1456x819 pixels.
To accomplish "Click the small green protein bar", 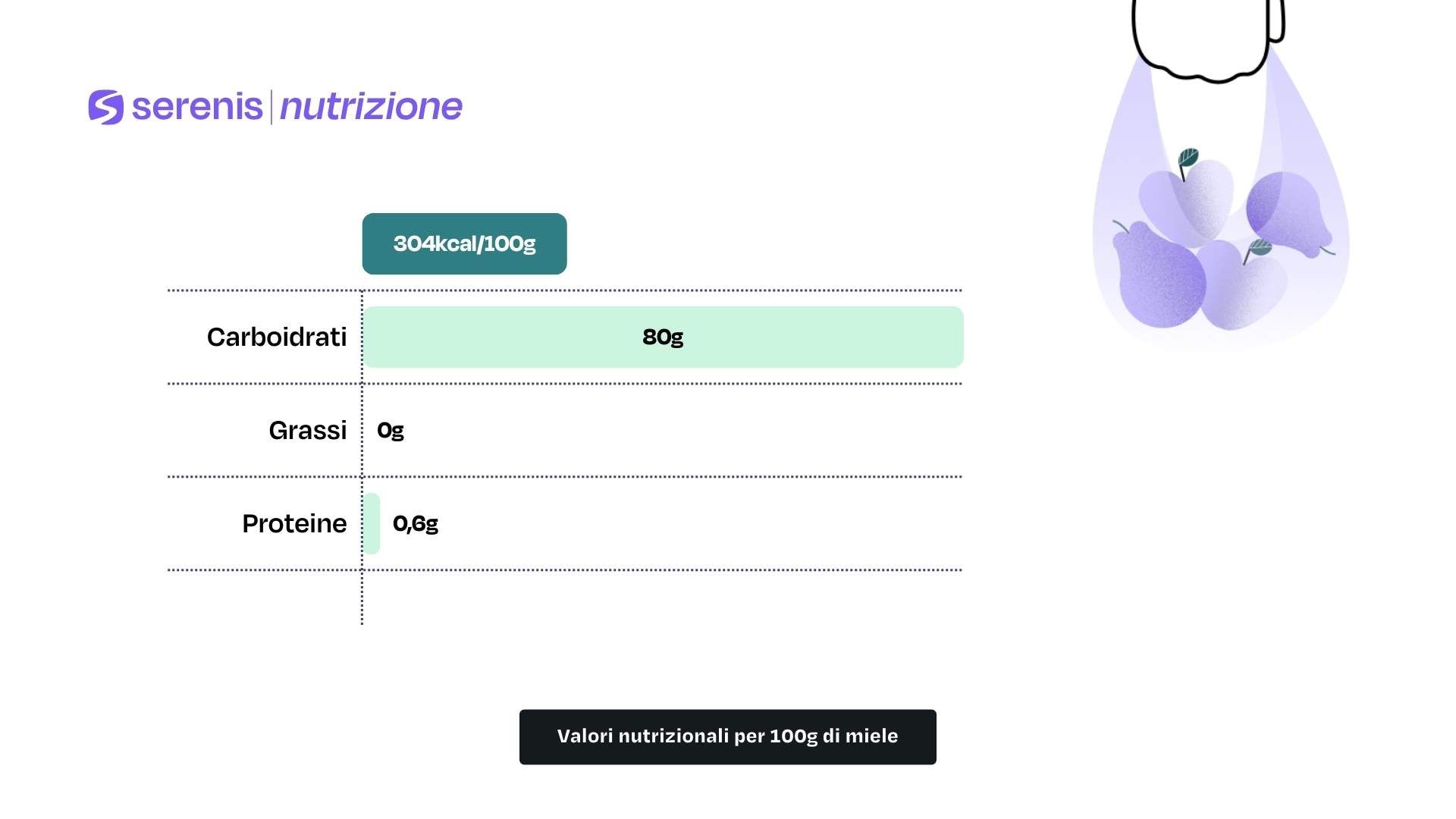I will pos(372,523).
